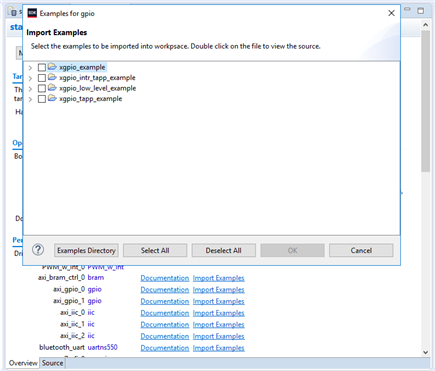The width and height of the screenshot is (435, 371).
Task: Open Import Examples link for axi_iic_2
Action: [x=219, y=336]
